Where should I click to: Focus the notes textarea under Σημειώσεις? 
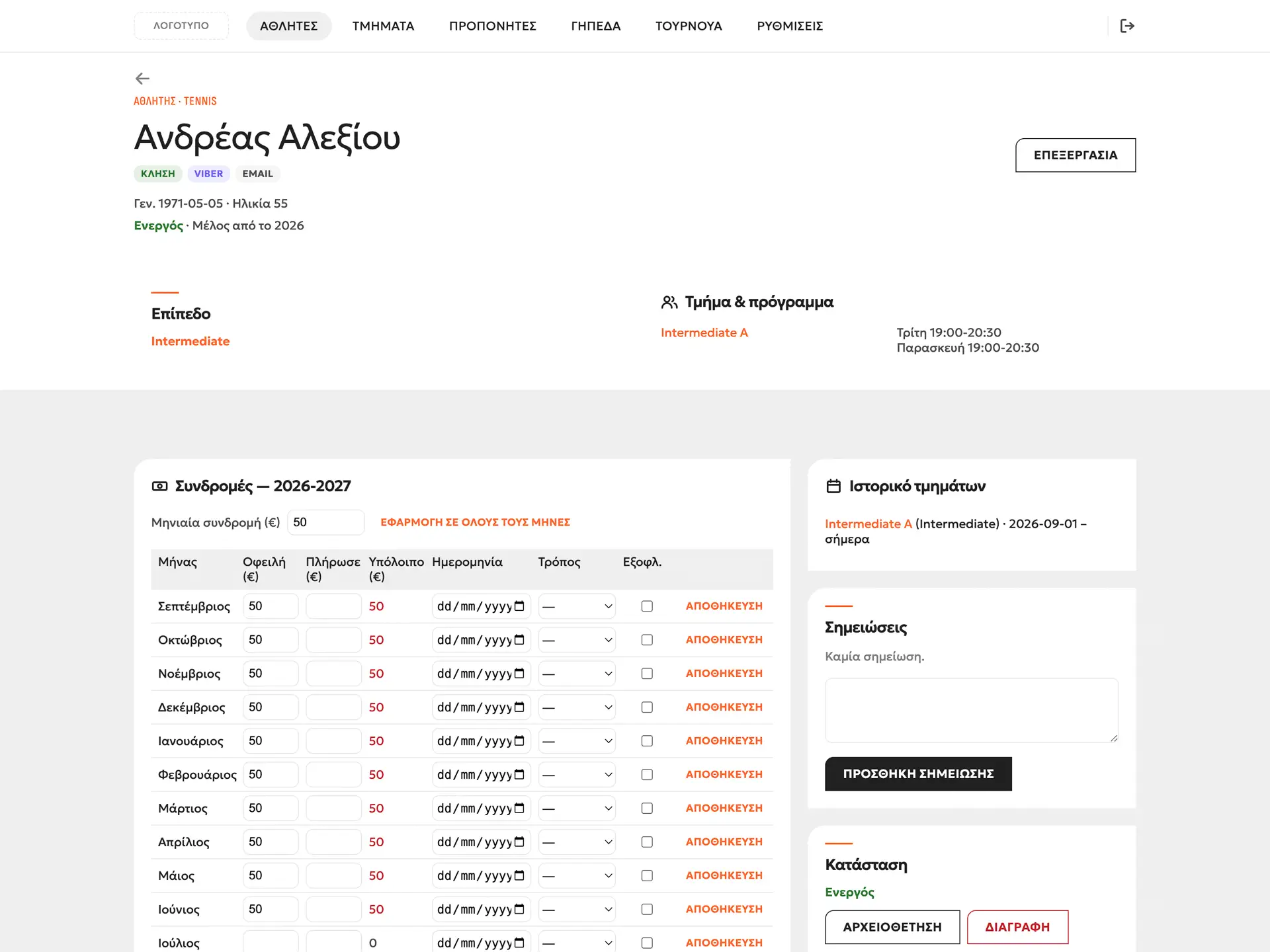[x=971, y=710]
